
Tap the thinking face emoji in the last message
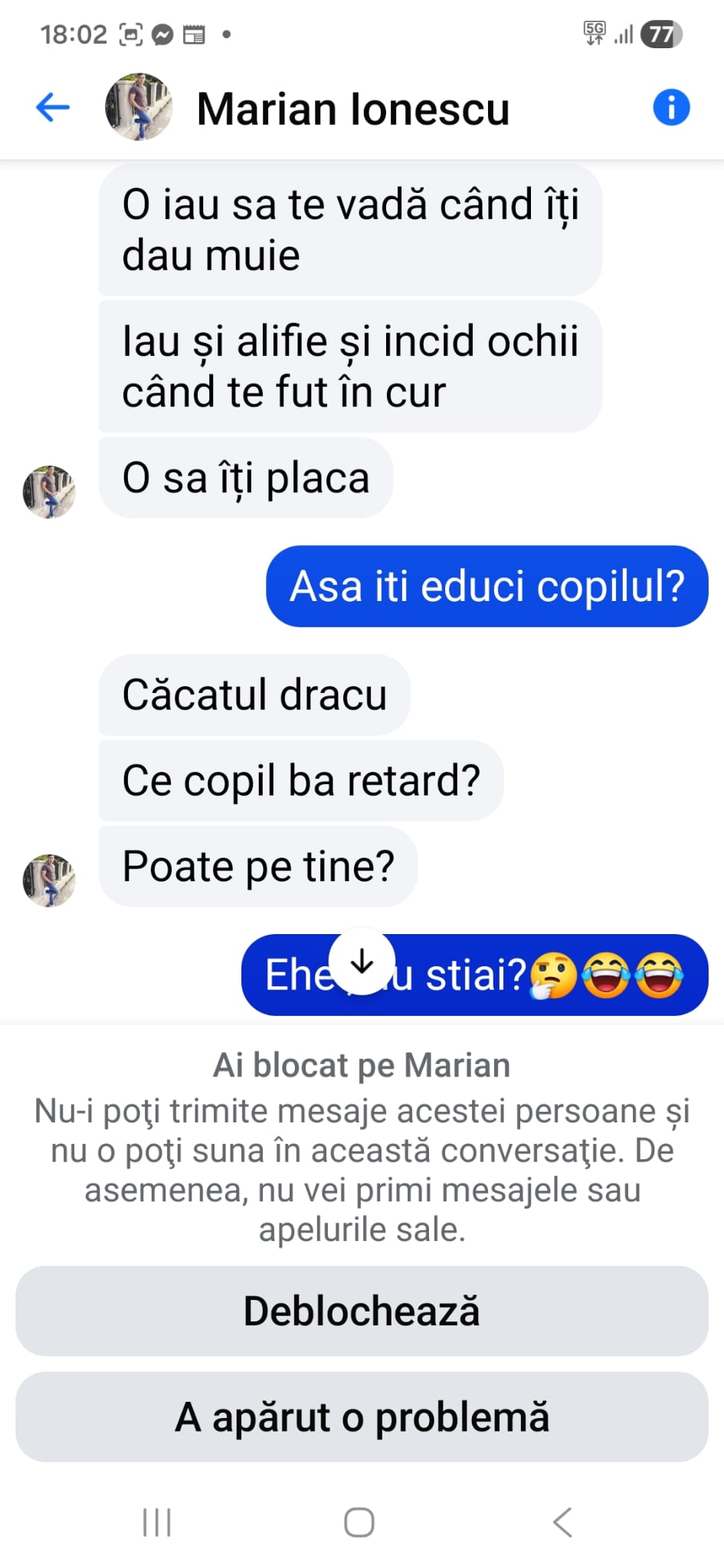click(x=554, y=976)
